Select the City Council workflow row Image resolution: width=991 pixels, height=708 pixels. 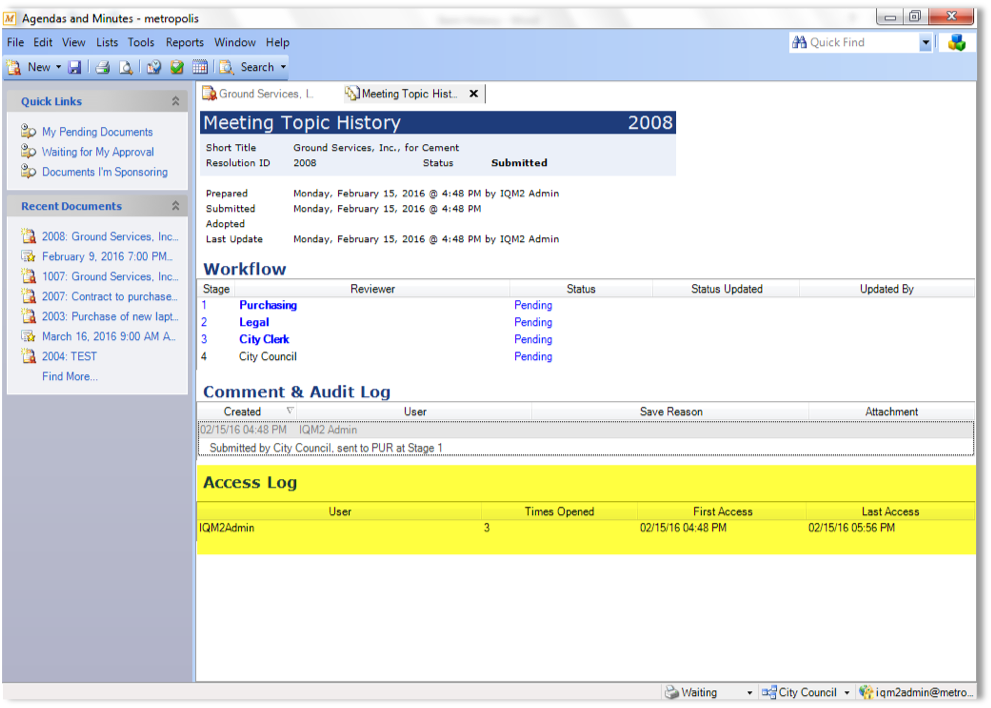(x=585, y=357)
